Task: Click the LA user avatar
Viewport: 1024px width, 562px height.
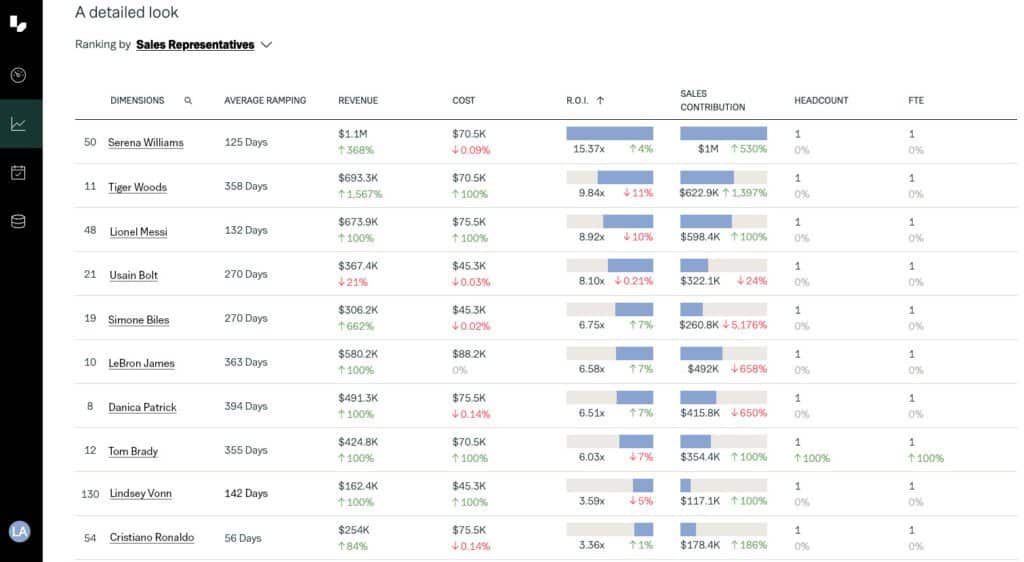Action: [19, 531]
